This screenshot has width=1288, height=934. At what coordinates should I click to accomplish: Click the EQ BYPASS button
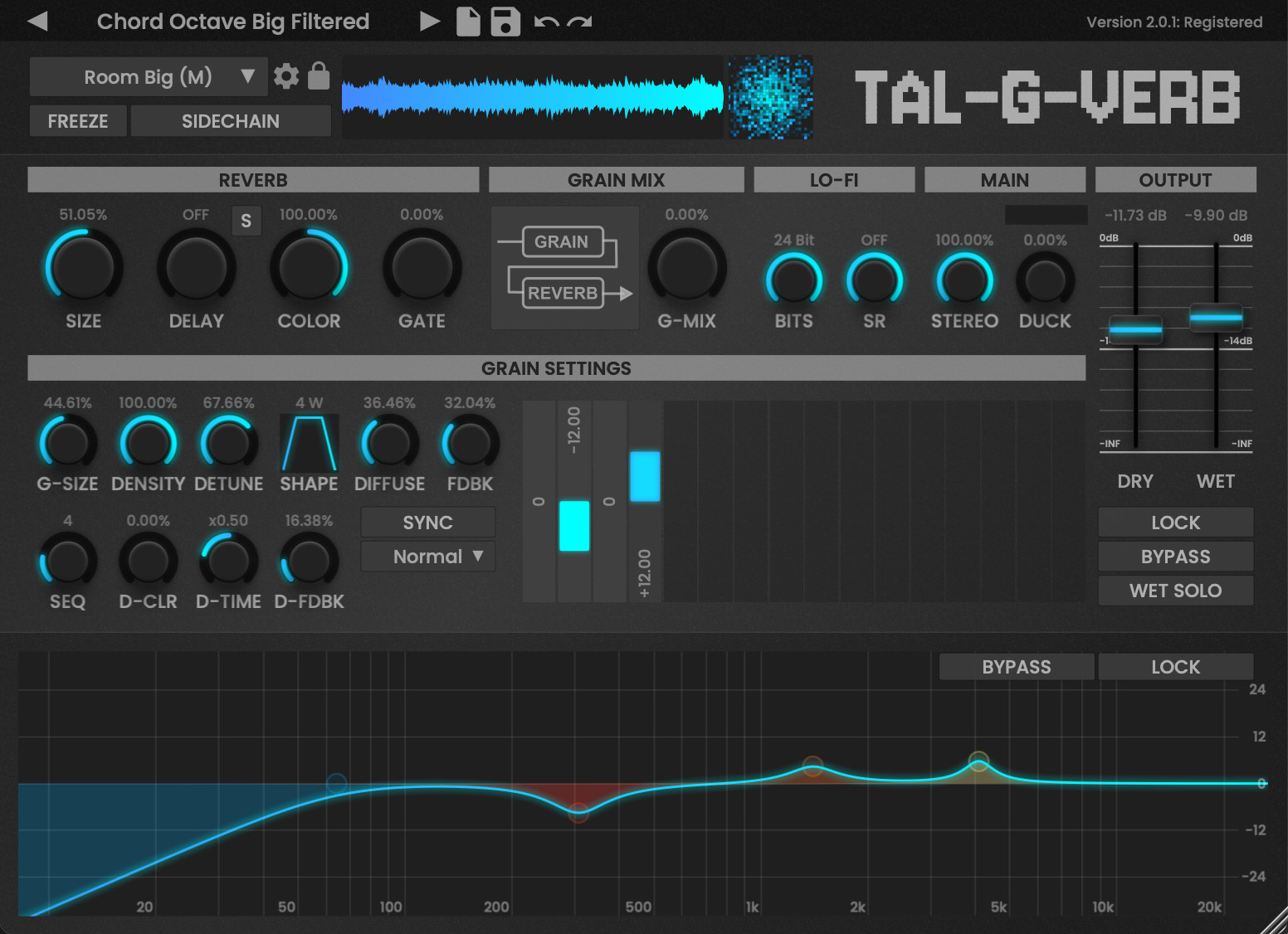pyautogui.click(x=1016, y=667)
